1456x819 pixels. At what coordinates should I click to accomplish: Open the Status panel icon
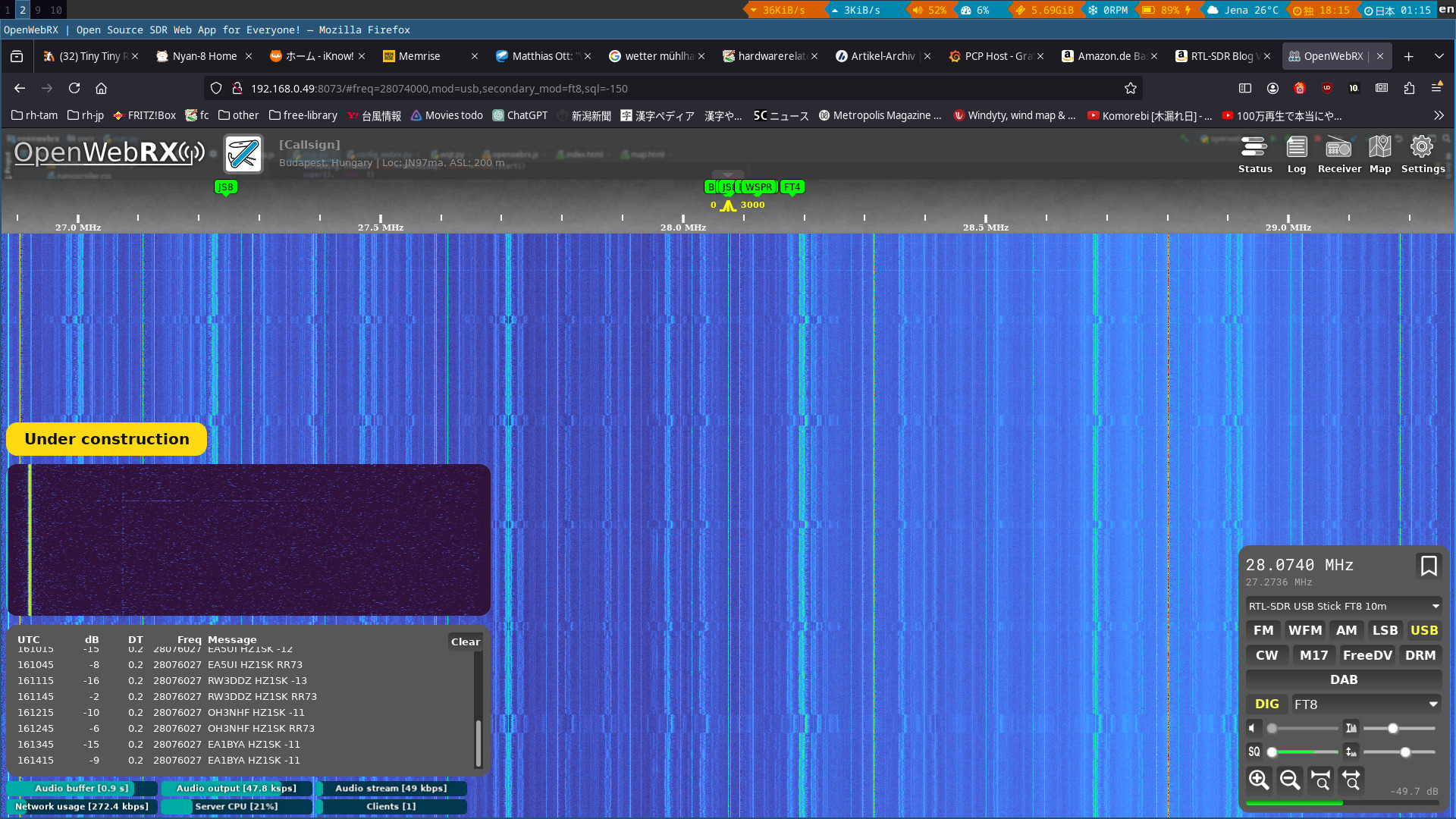[1254, 155]
